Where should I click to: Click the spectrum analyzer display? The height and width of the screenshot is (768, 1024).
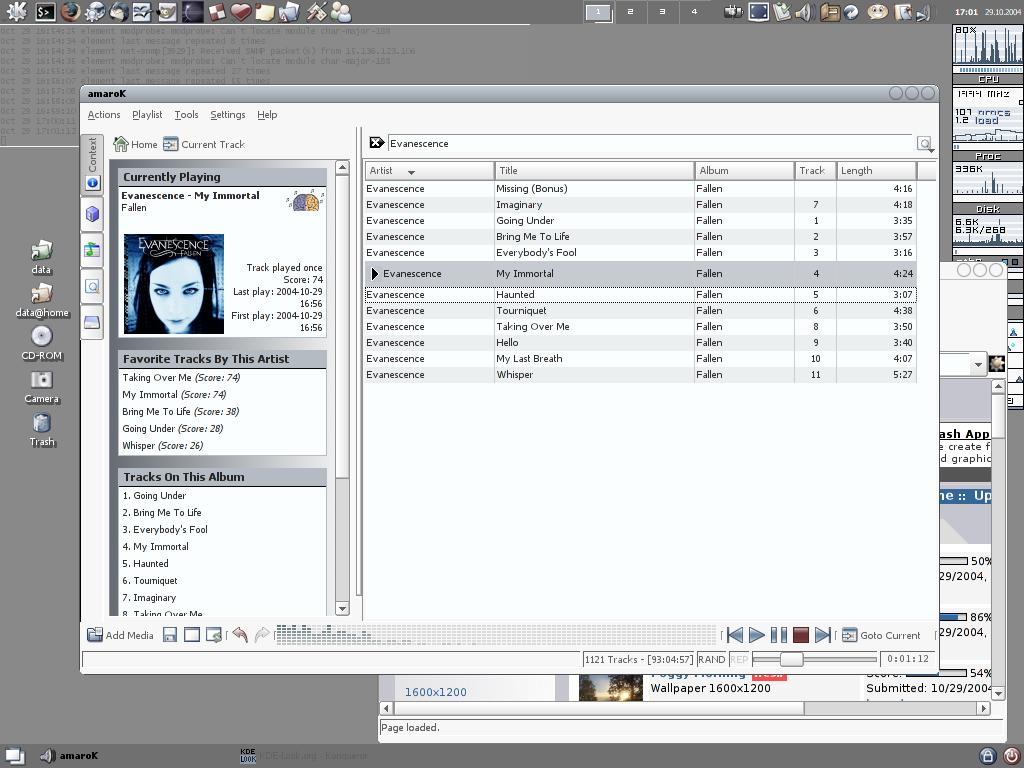(496, 635)
